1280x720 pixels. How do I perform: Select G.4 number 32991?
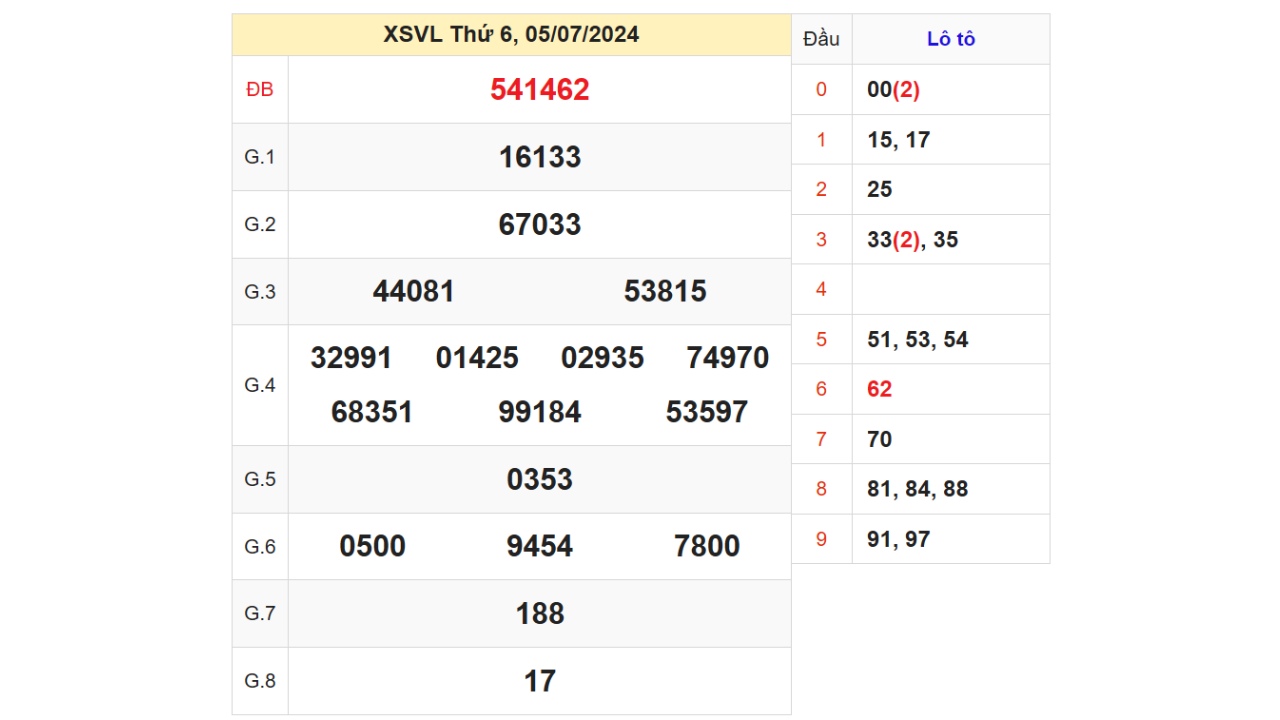click(351, 358)
